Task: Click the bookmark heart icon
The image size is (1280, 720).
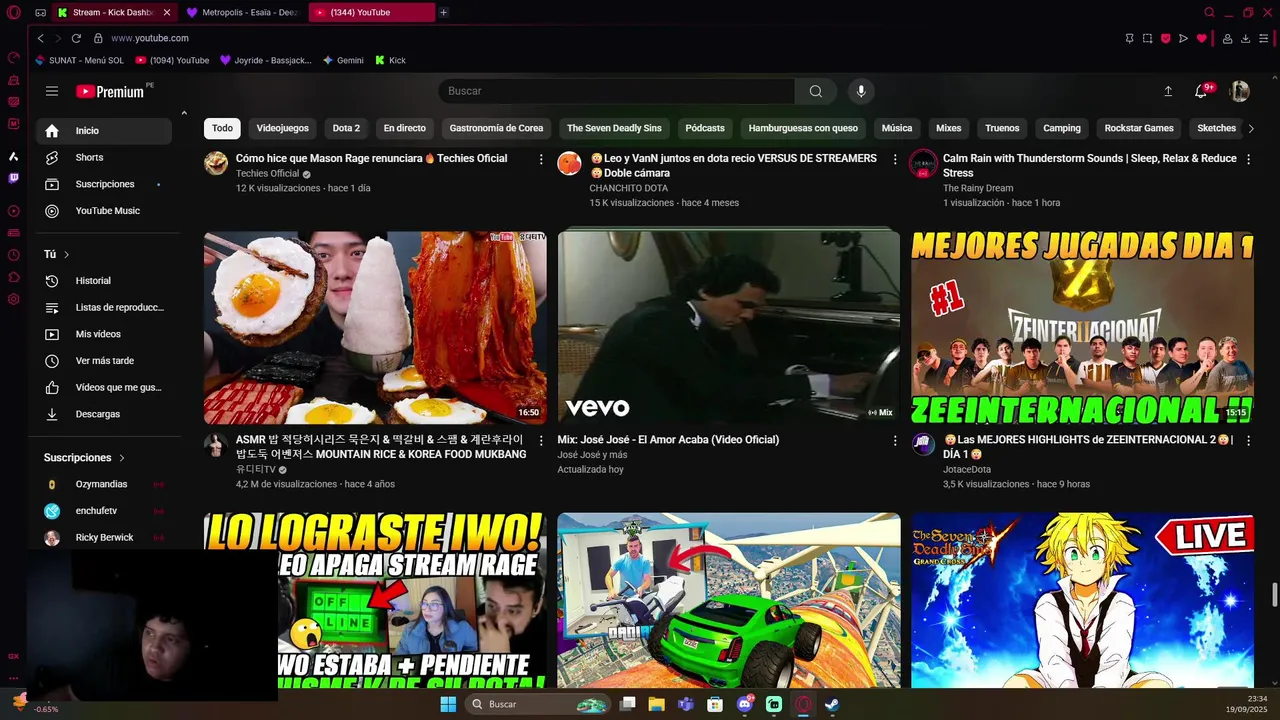Action: (1202, 38)
